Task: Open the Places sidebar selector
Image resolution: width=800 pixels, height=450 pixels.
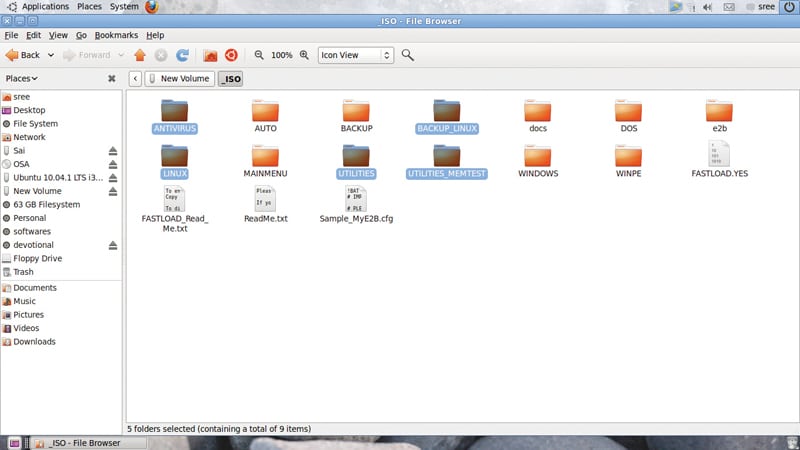Action: 22,78
